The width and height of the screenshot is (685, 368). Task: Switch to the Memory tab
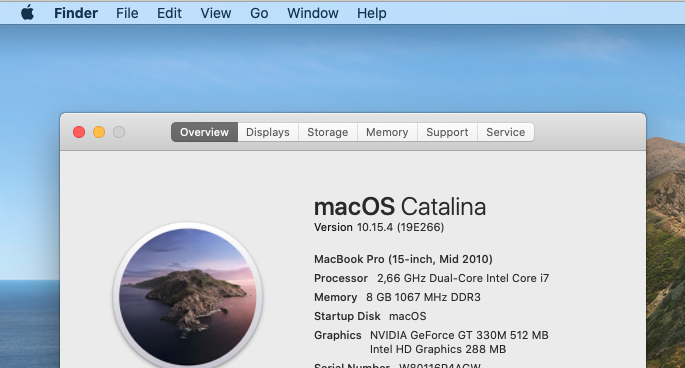coord(387,132)
